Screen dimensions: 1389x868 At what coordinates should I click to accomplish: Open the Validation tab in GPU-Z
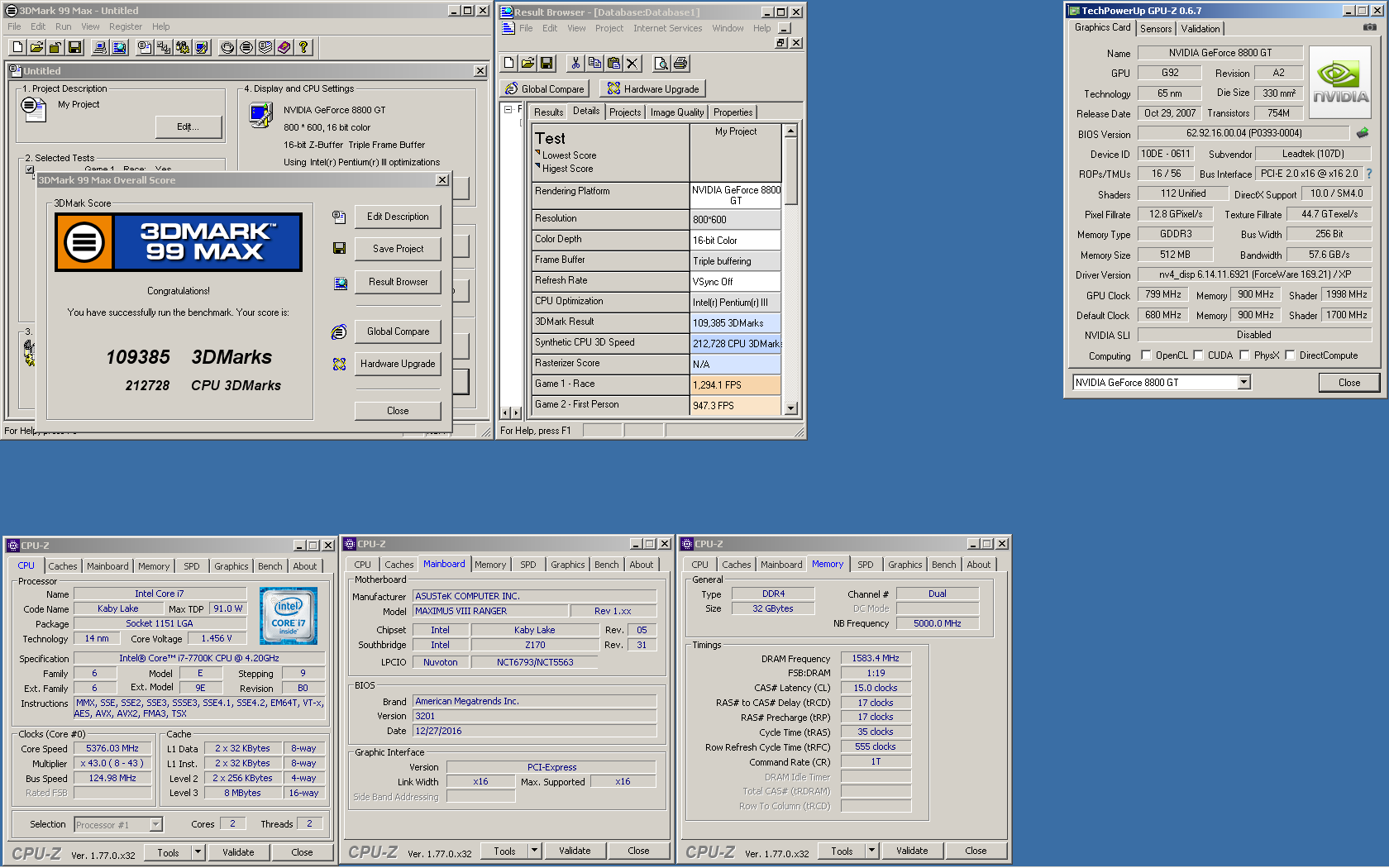point(1200,28)
